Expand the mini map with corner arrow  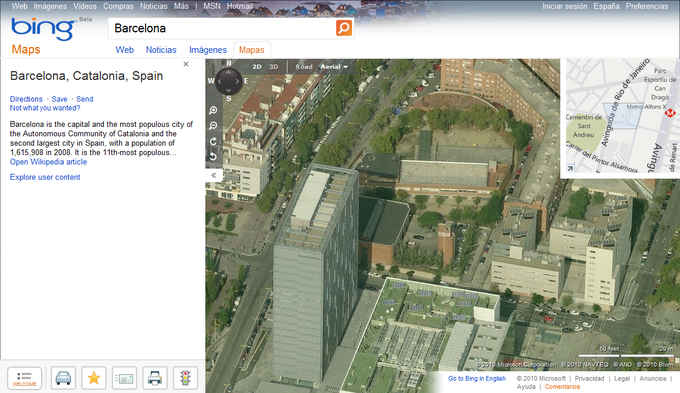click(570, 168)
